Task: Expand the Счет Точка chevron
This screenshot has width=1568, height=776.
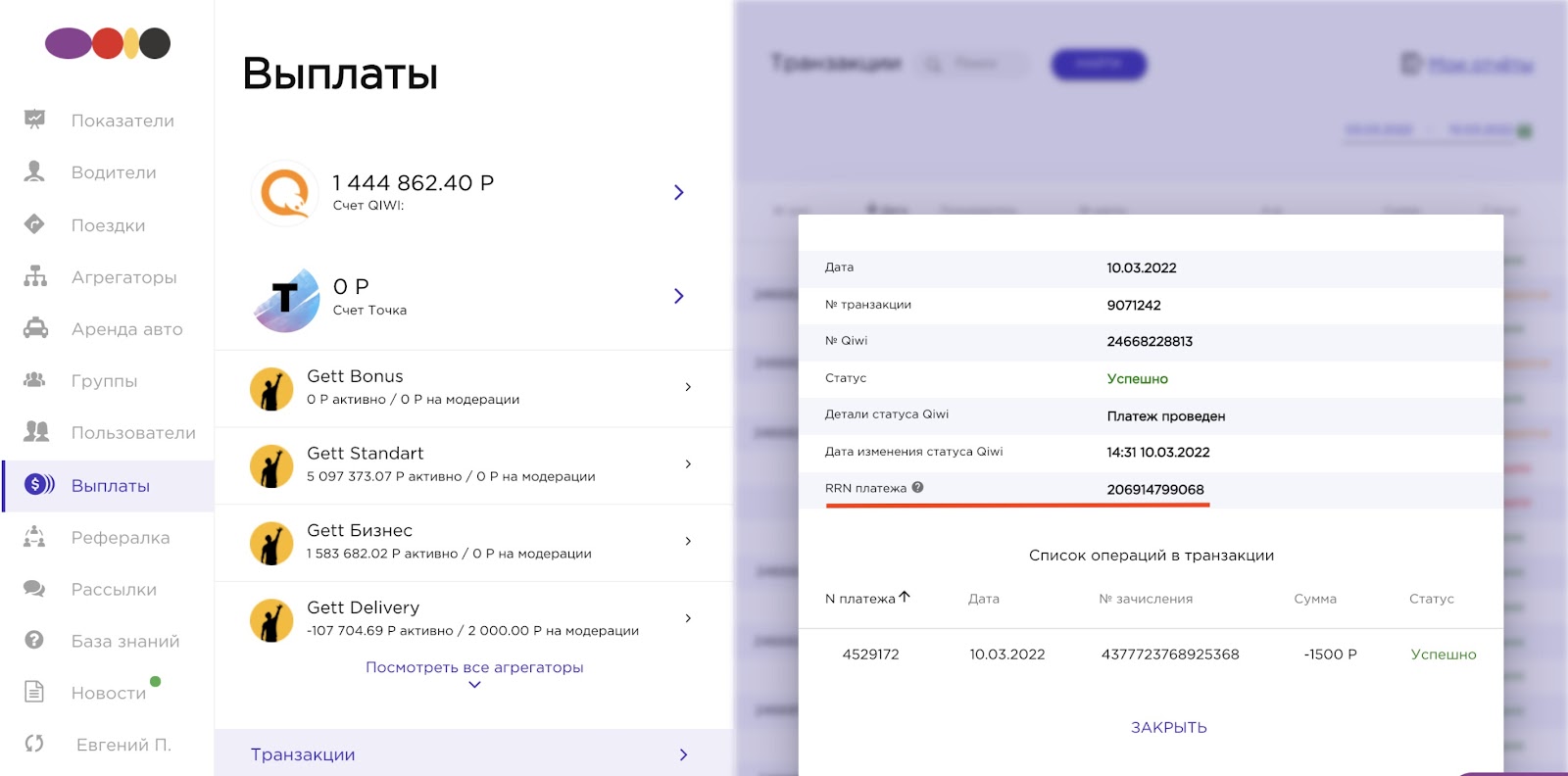Action: pos(679,296)
